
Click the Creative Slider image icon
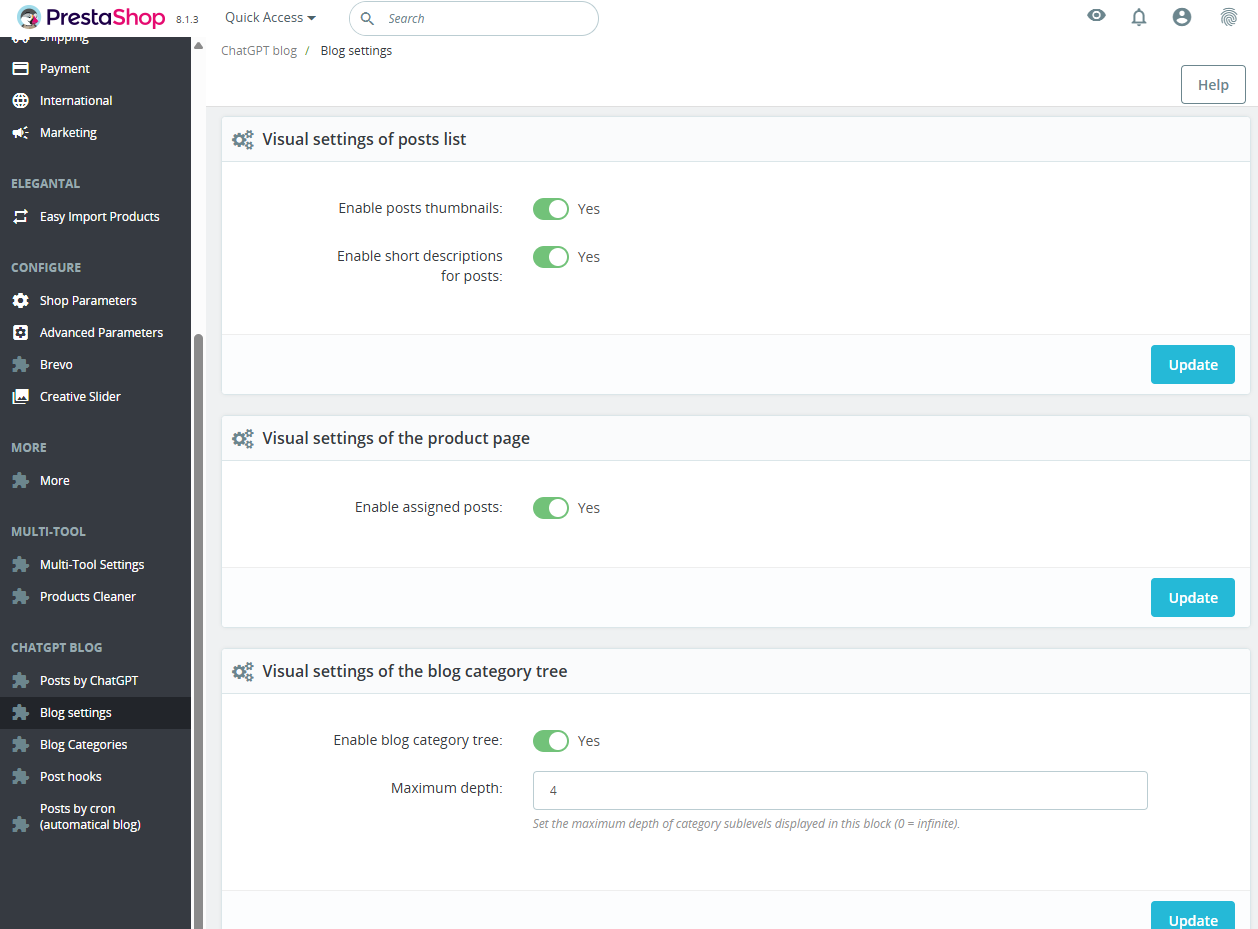point(20,397)
